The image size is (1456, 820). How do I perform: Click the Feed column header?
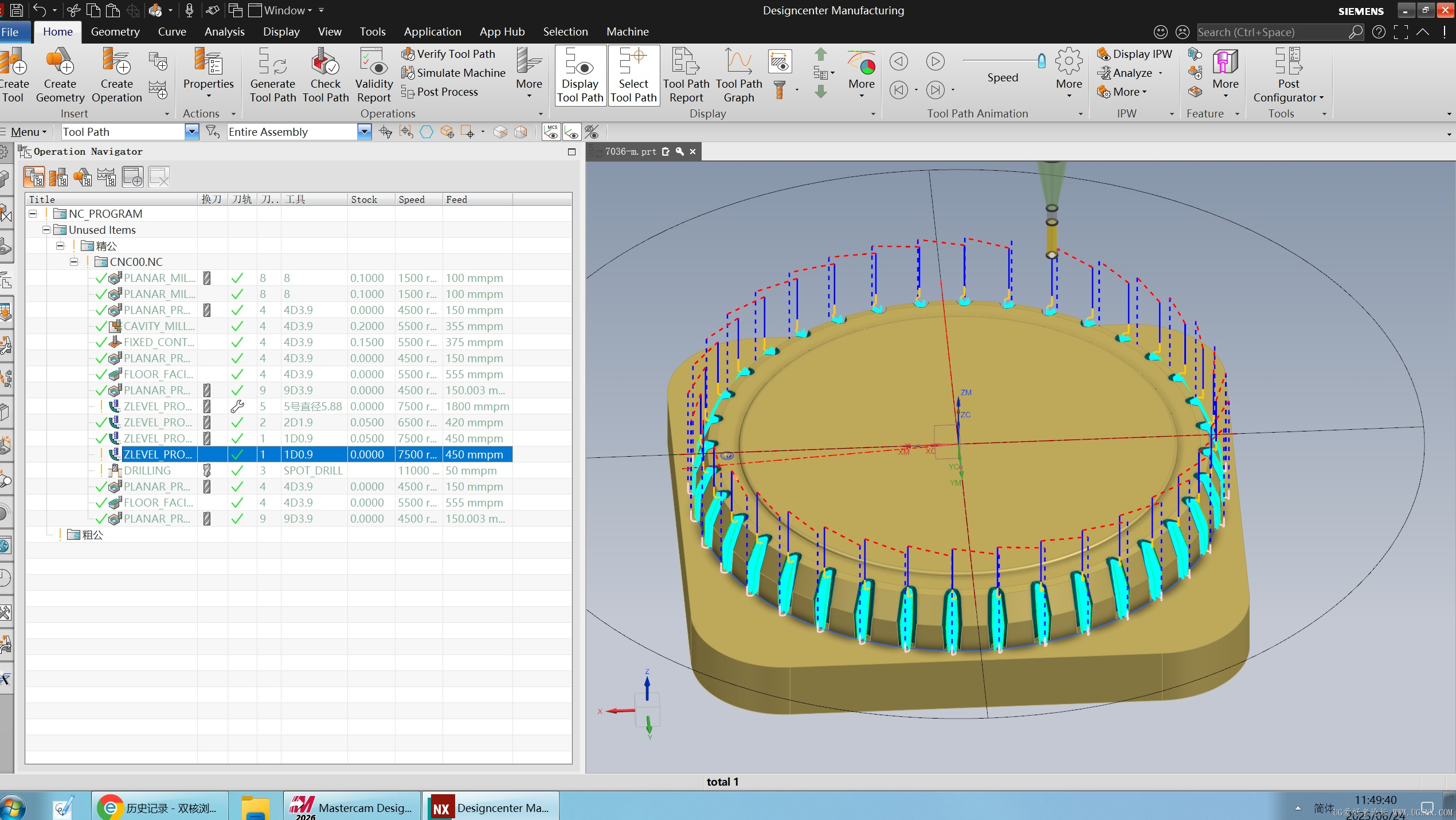[x=477, y=199]
